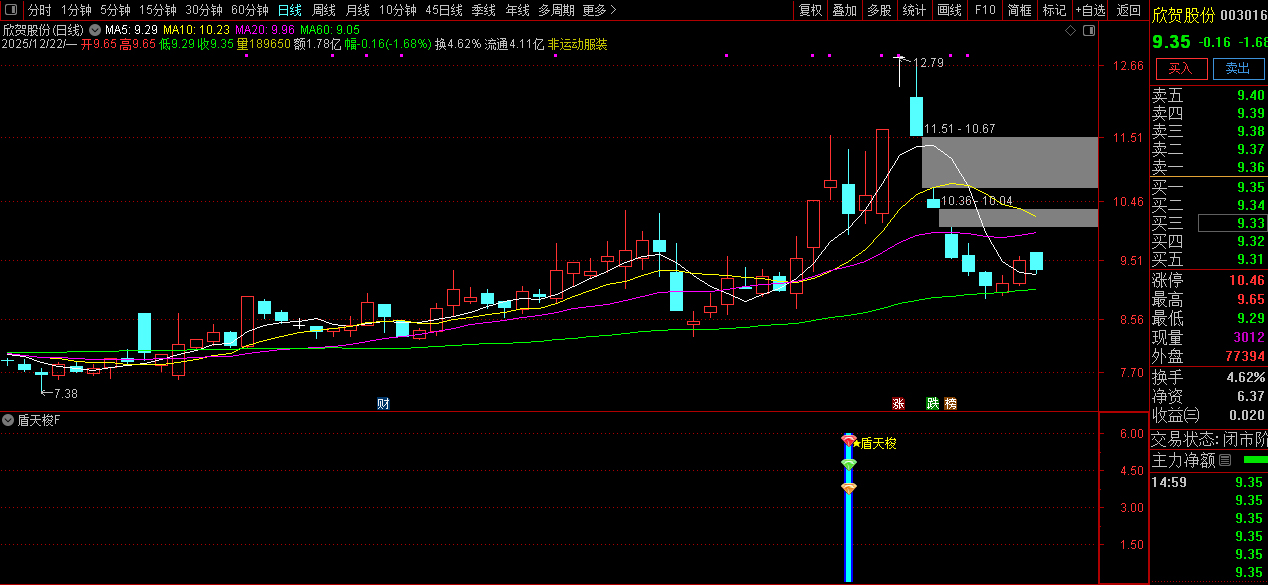Click the 卖五 price 9.40
The image size is (1268, 585).
[1250, 95]
